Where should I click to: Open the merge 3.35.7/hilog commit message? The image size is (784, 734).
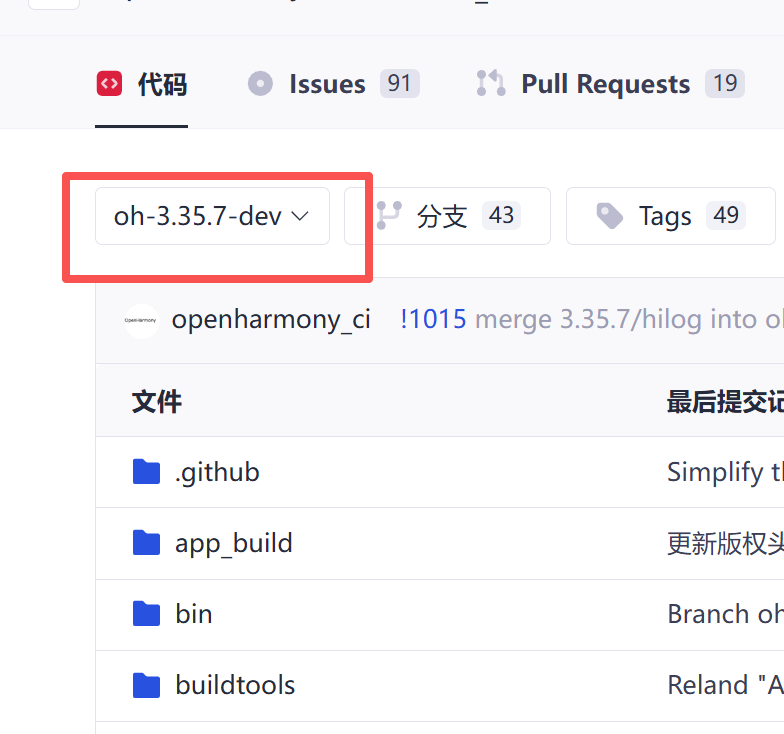629,319
